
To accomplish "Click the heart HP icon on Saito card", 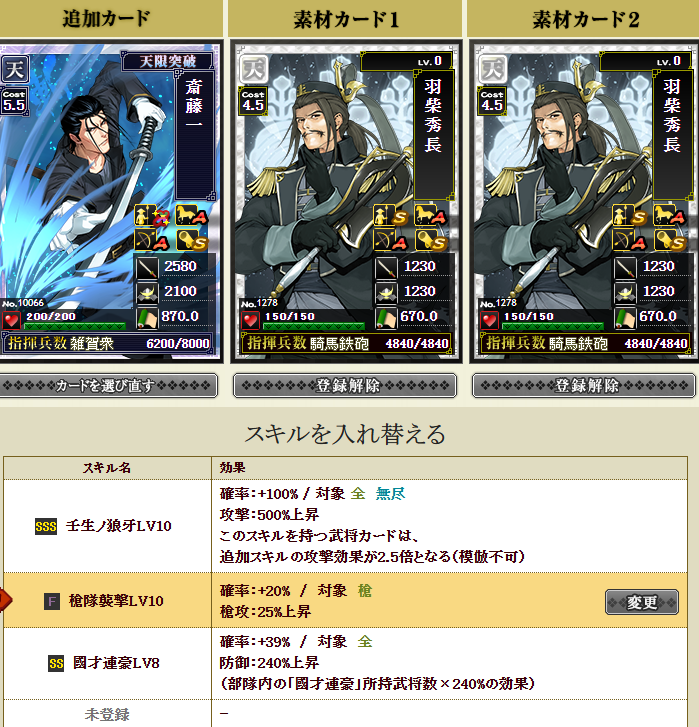I will [11, 320].
